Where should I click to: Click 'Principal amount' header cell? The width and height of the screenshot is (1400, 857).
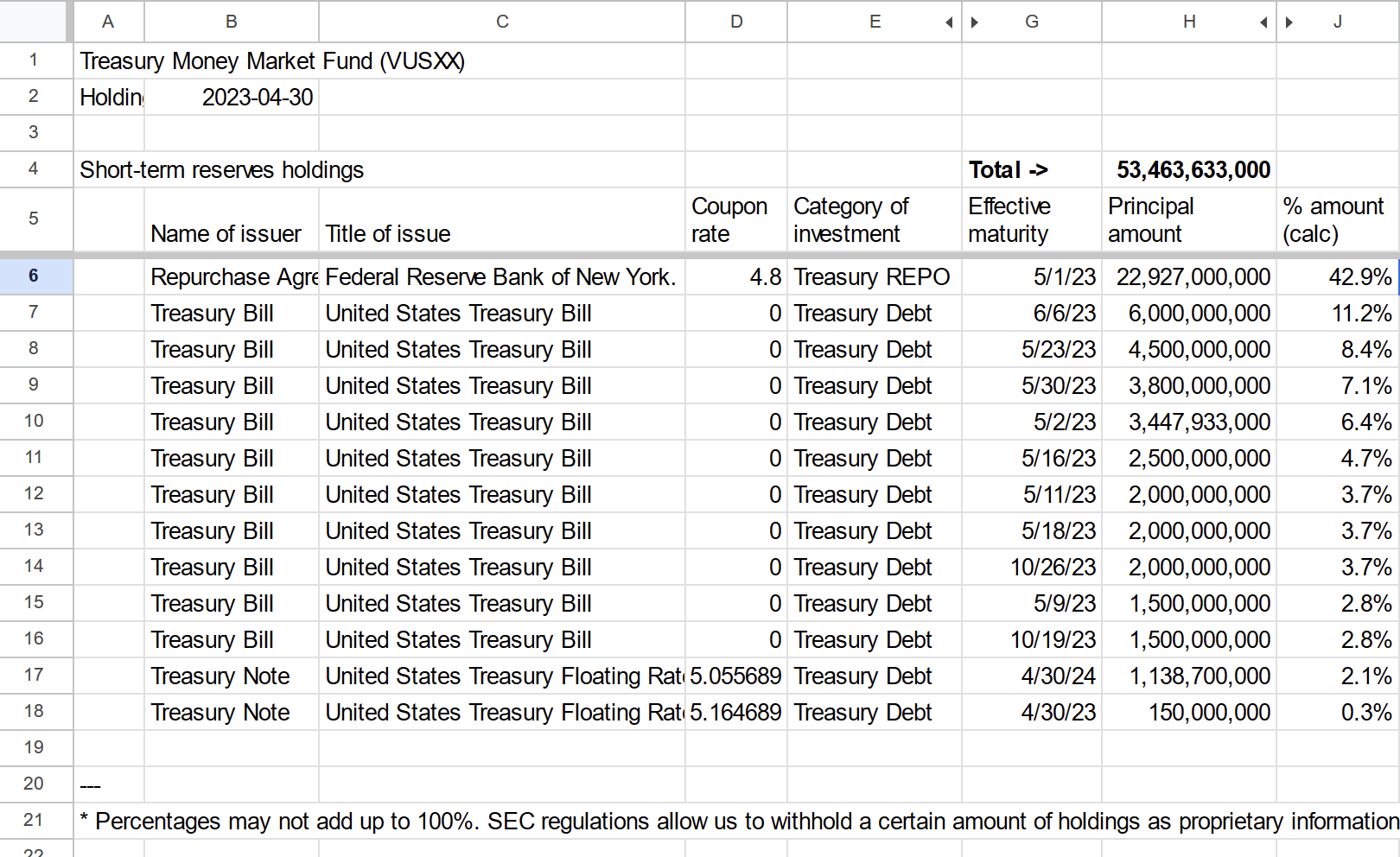click(x=1189, y=219)
